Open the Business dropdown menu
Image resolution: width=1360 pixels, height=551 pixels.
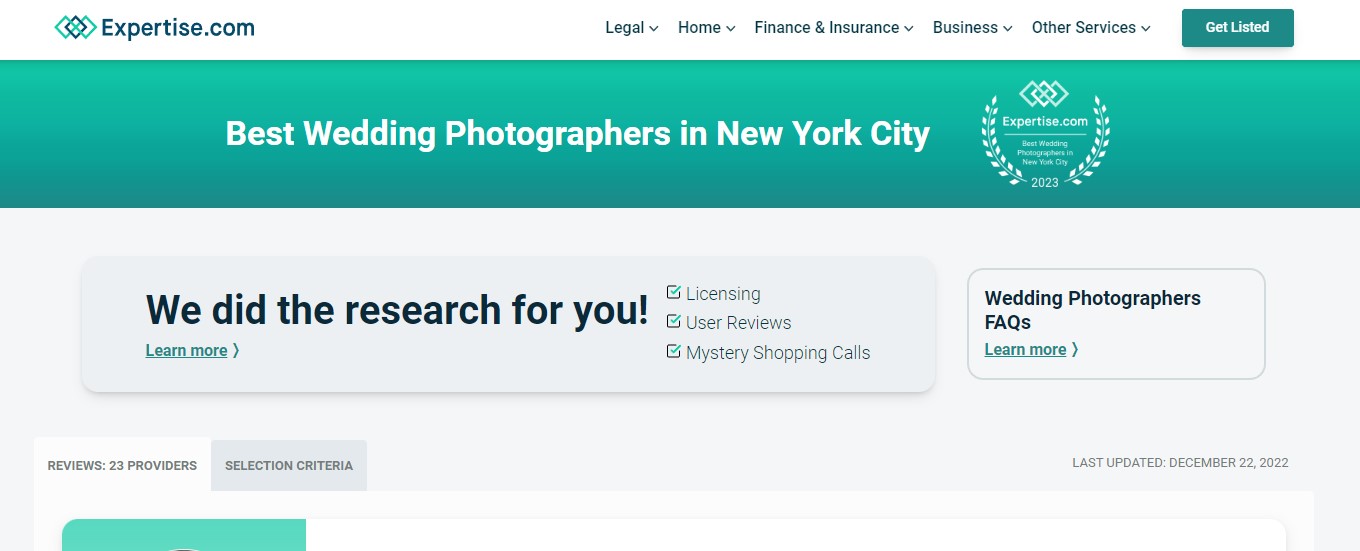(x=972, y=28)
